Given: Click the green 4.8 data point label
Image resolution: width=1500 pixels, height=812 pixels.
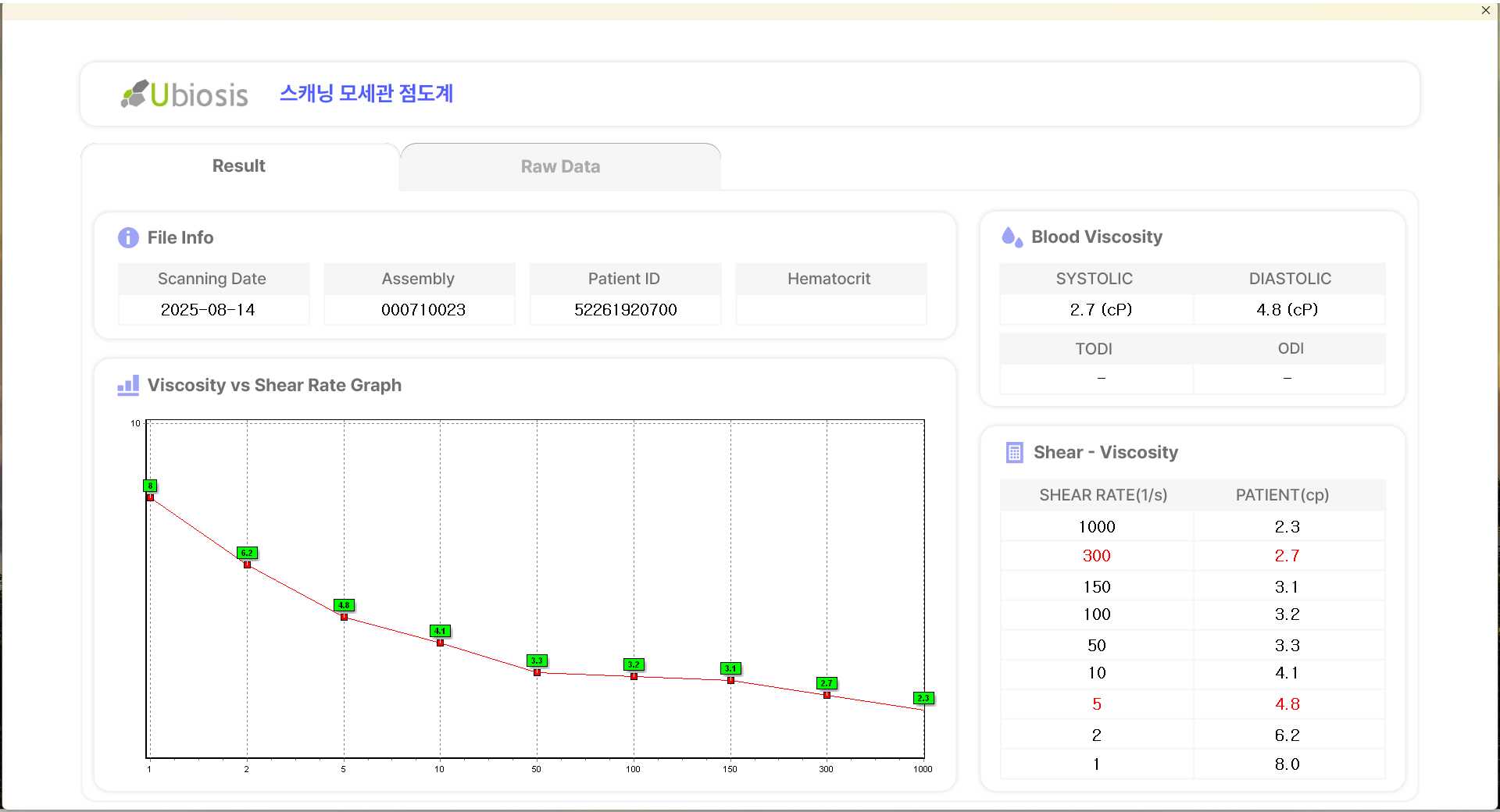Looking at the screenshot, I should (x=344, y=605).
